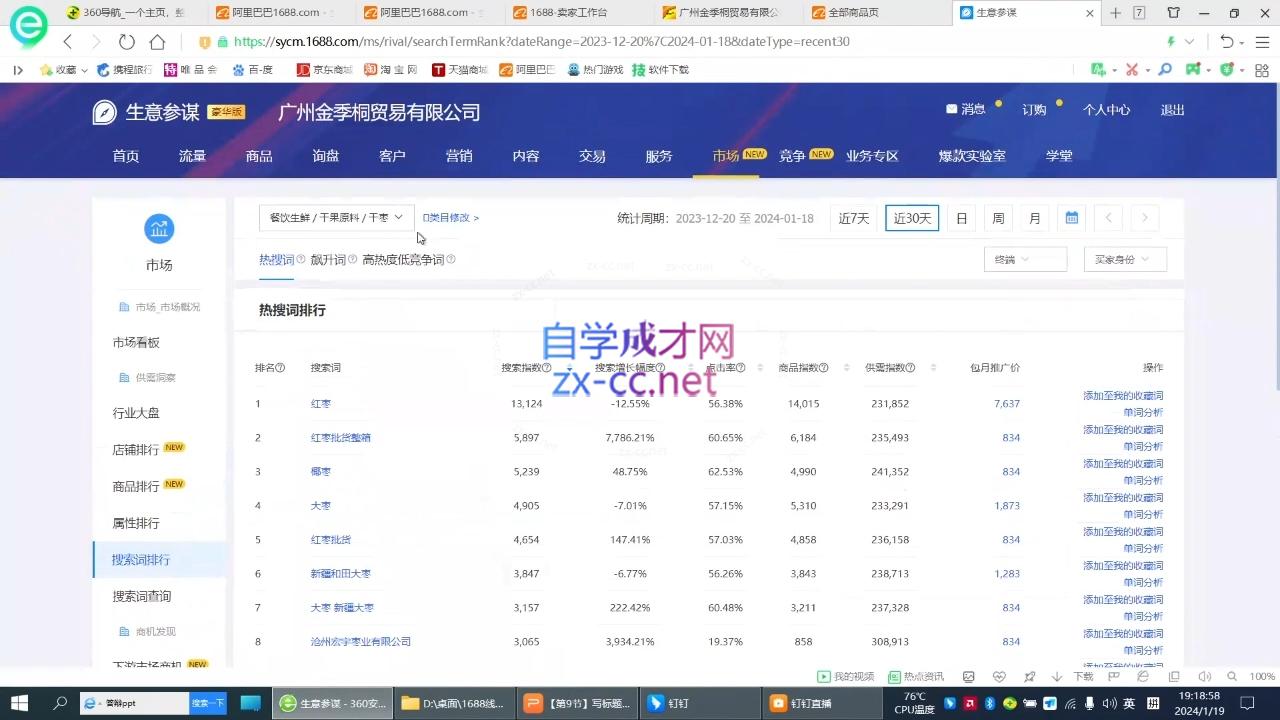The image size is (1280, 720).
Task: Click 单词分析 for 椰枣 row
Action: point(1143,481)
